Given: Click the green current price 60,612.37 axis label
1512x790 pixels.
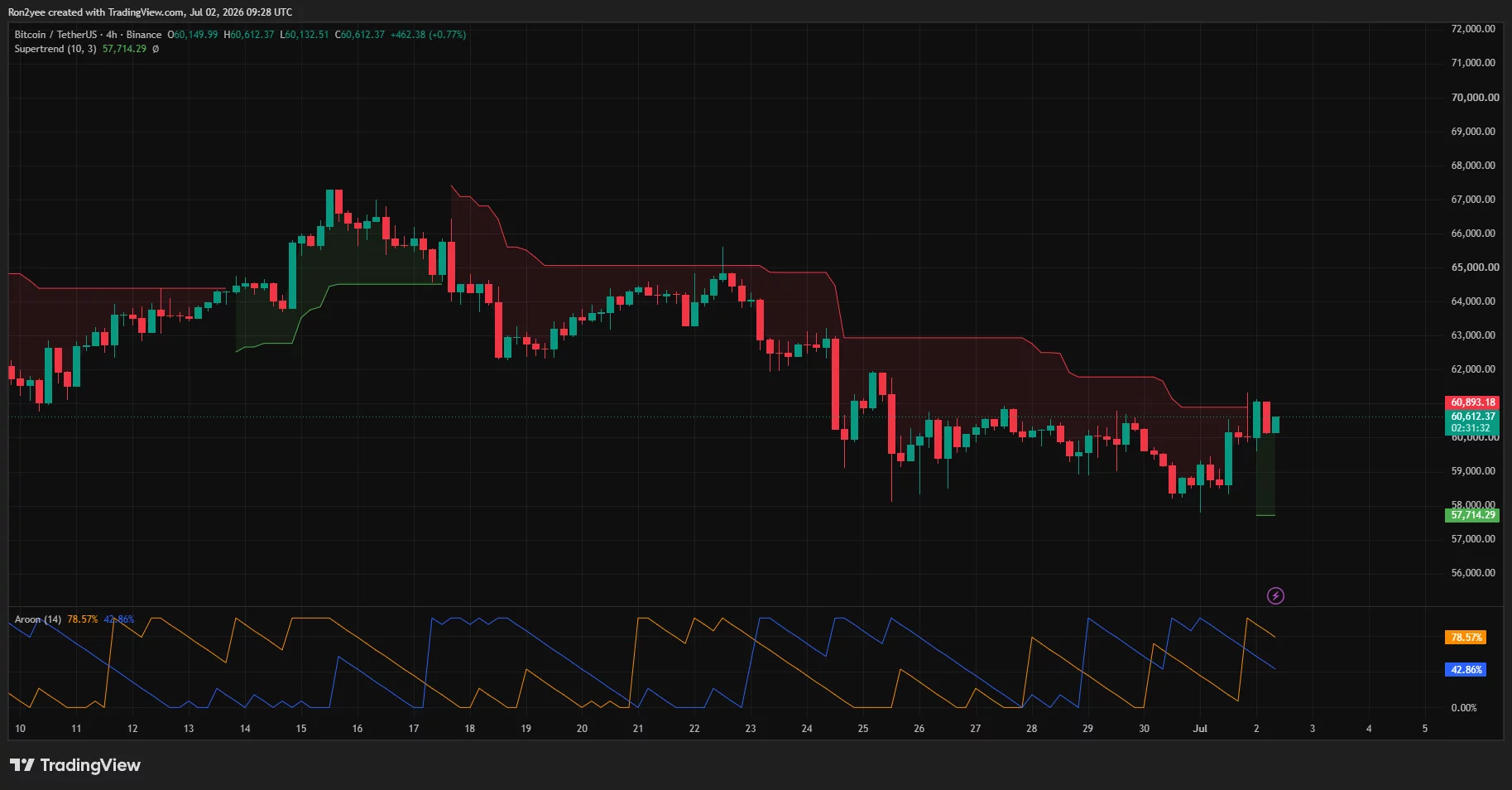Looking at the screenshot, I should (x=1473, y=417).
